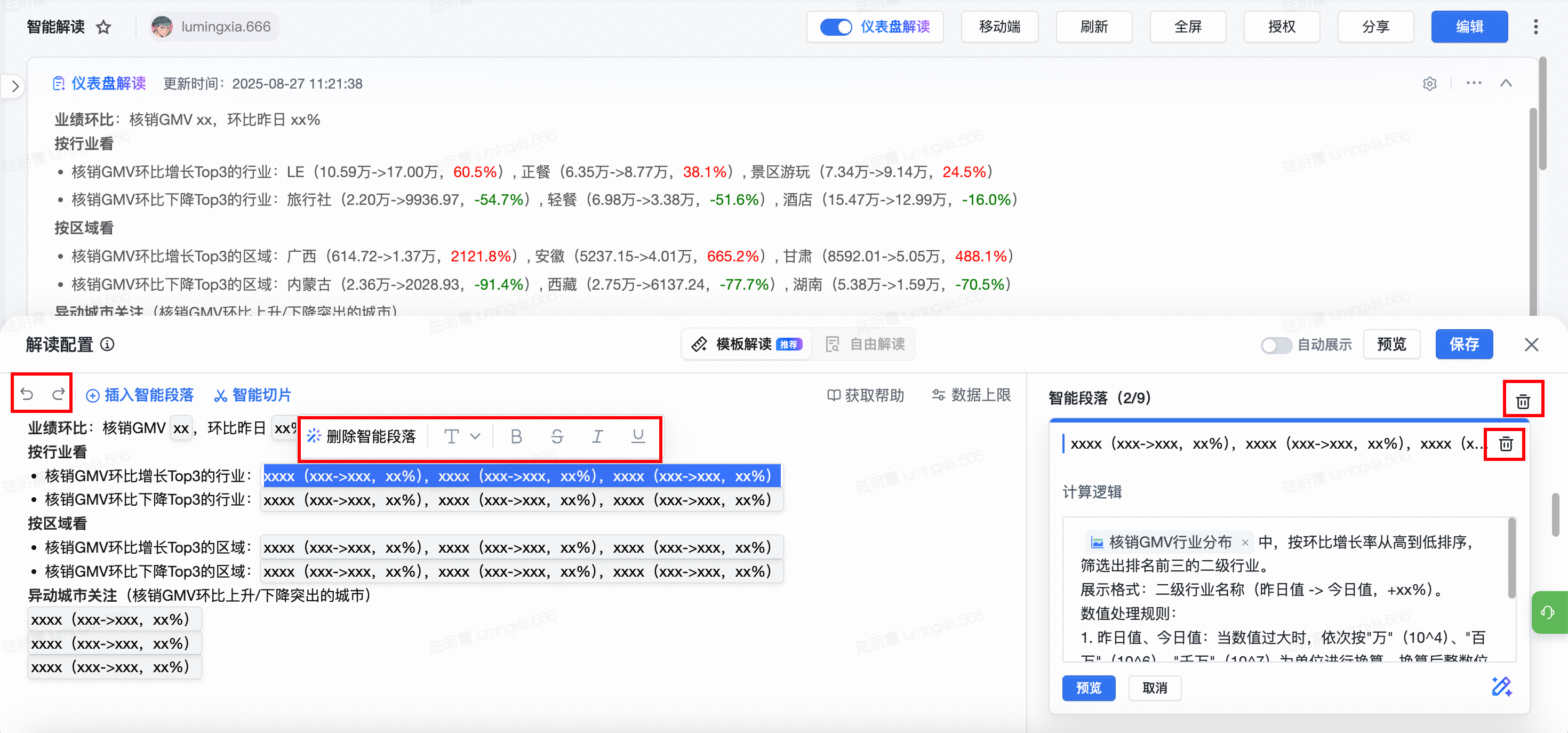
Task: Click the magic wand AI edit icon
Action: [1500, 686]
